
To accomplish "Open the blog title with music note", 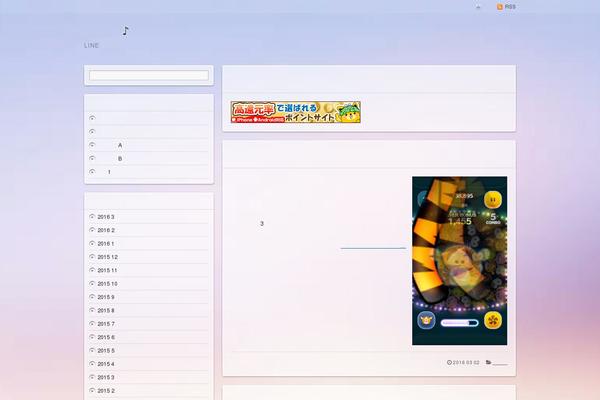I will click(x=107, y=31).
